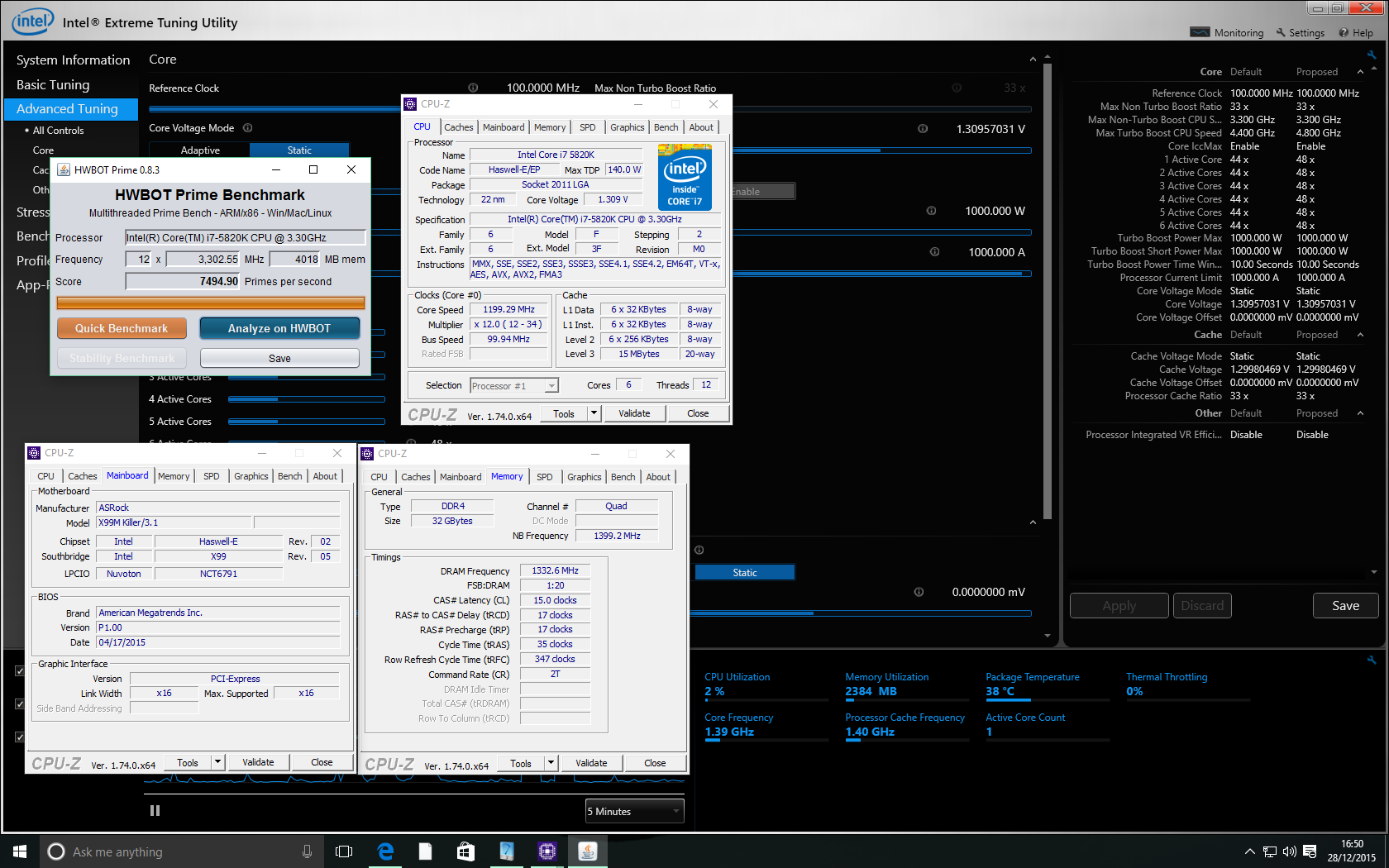Collapse the Other section in the proposed panel

(1360, 413)
